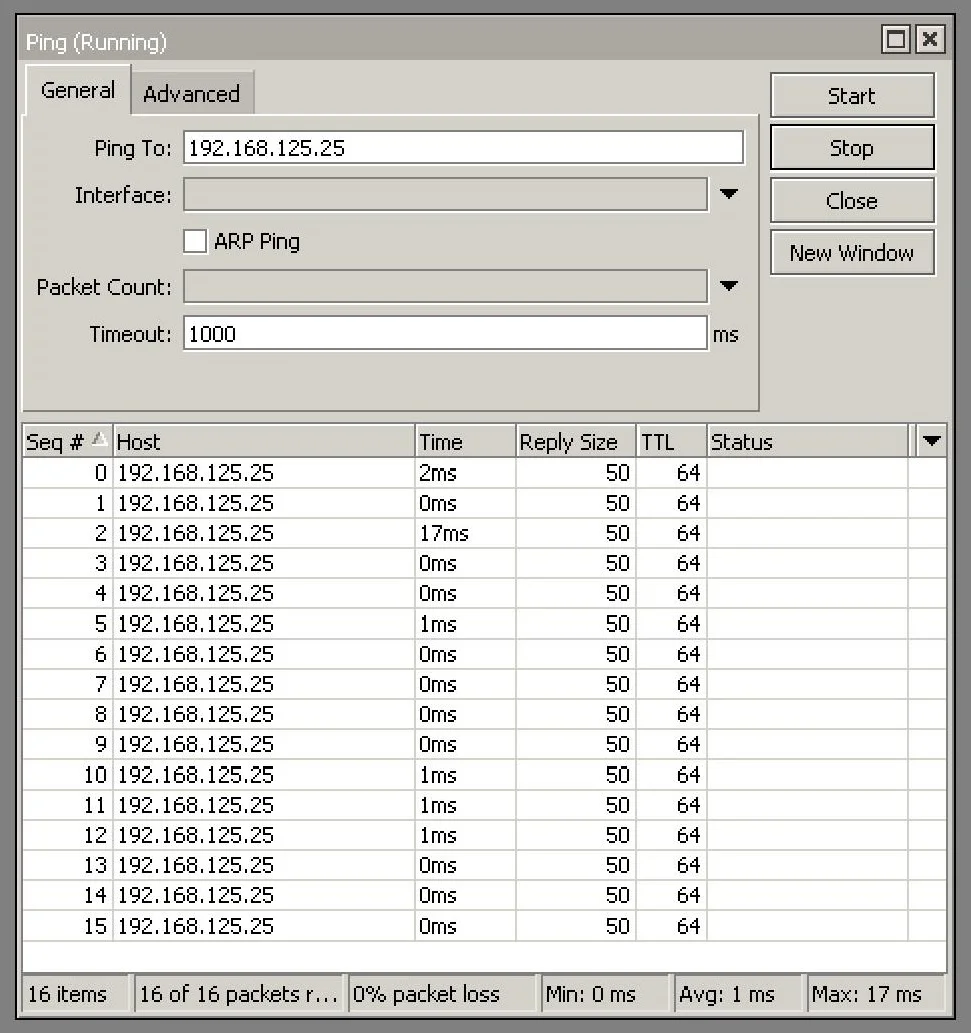Enable the ARP Ping checkbox
The image size is (971, 1033).
tap(196, 241)
